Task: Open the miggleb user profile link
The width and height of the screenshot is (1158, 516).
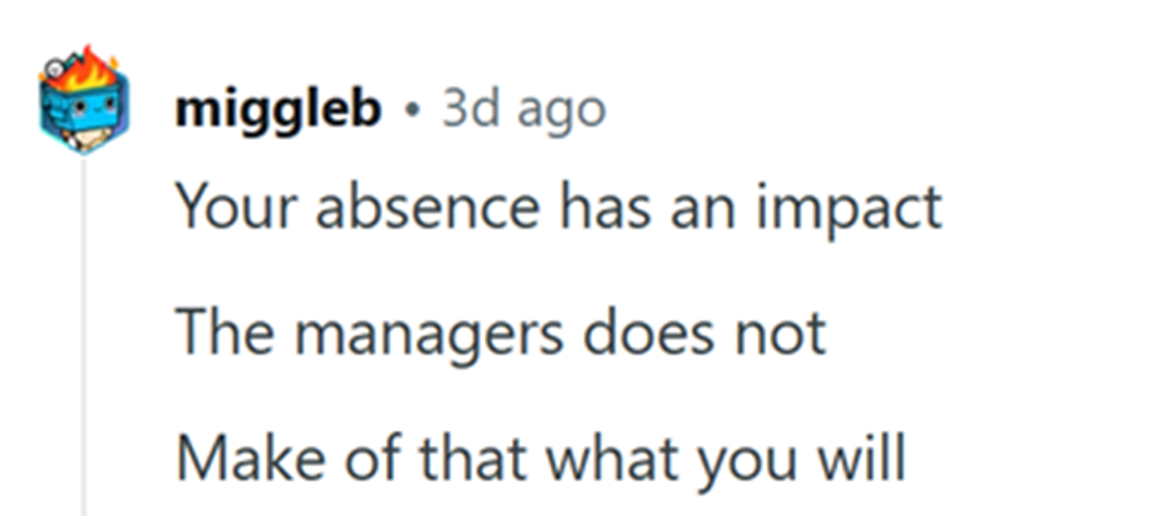Action: pyautogui.click(x=278, y=111)
